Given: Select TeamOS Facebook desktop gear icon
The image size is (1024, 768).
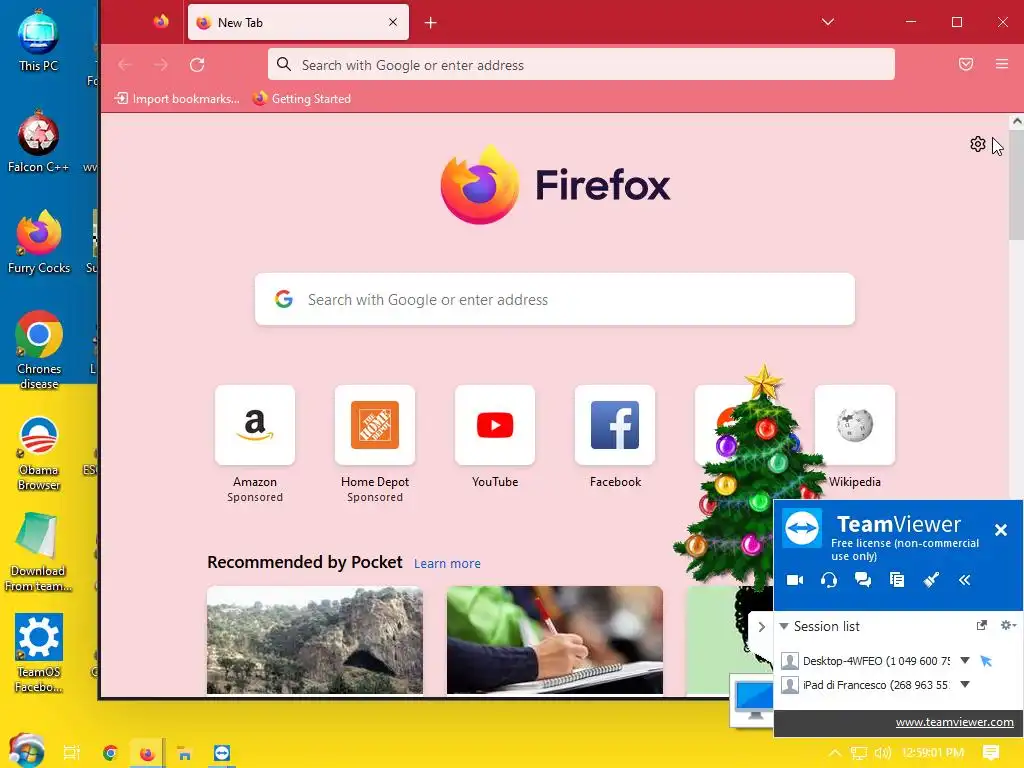Looking at the screenshot, I should coord(39,653).
